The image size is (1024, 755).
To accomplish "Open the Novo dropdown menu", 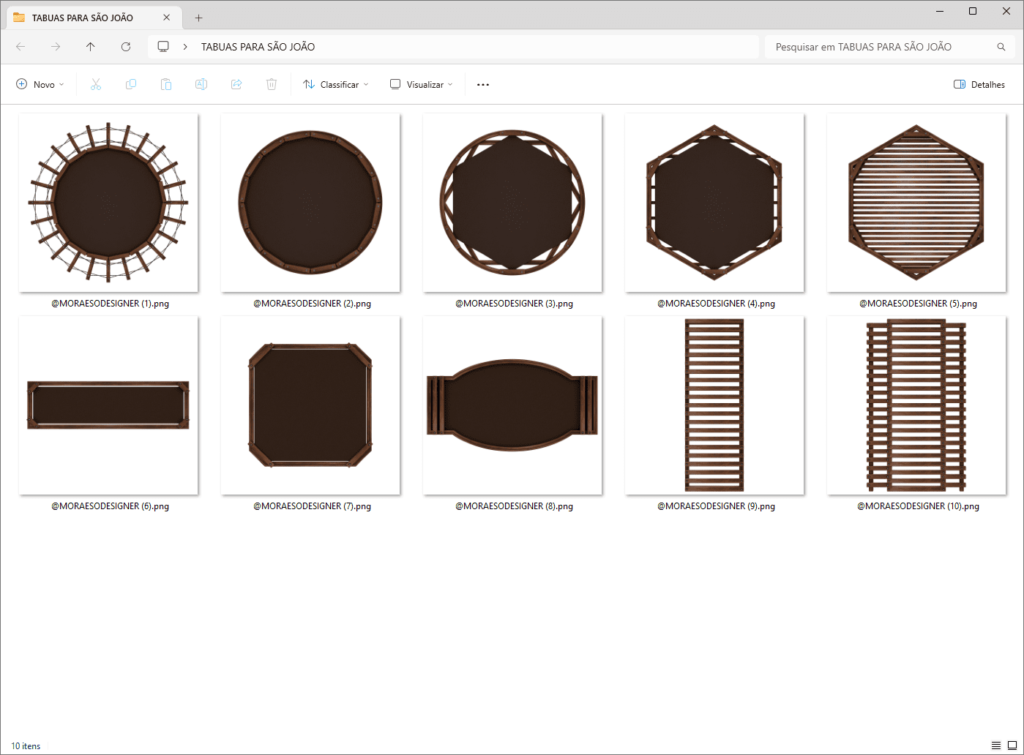I will point(40,84).
